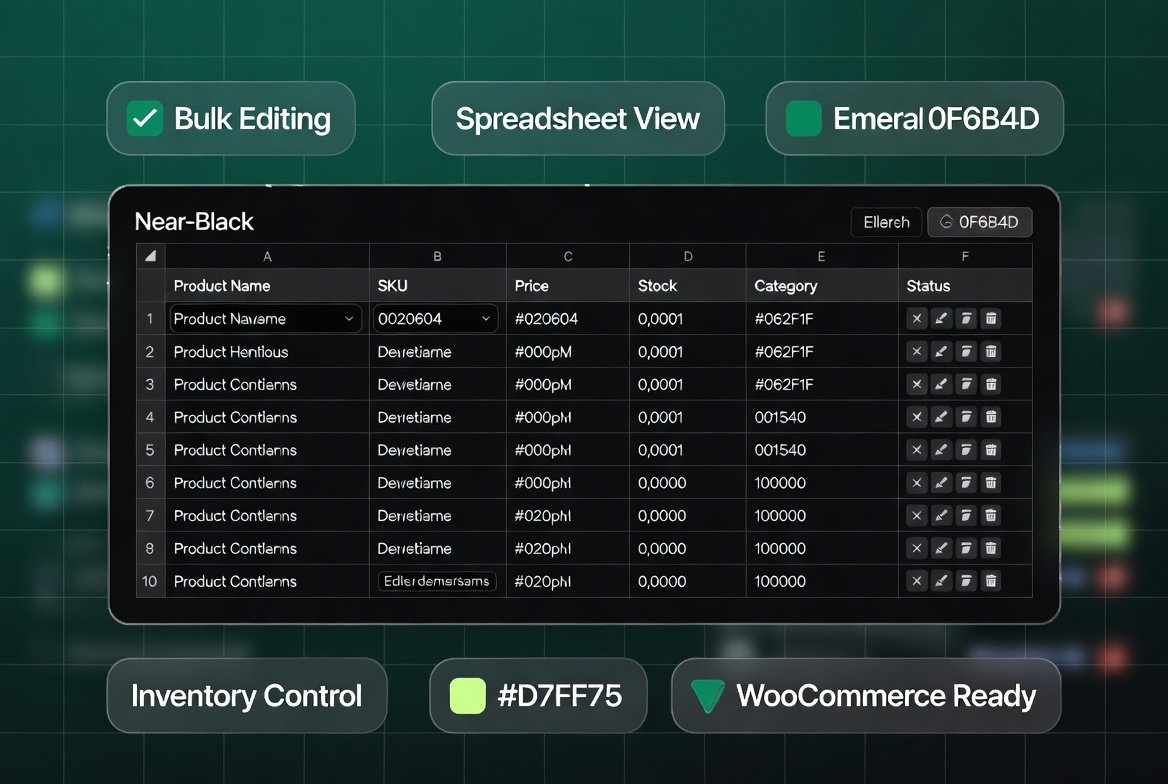Screen dimensions: 1168x784
Task: Pick the #D7FF75 lime swatch
Action: coord(468,696)
